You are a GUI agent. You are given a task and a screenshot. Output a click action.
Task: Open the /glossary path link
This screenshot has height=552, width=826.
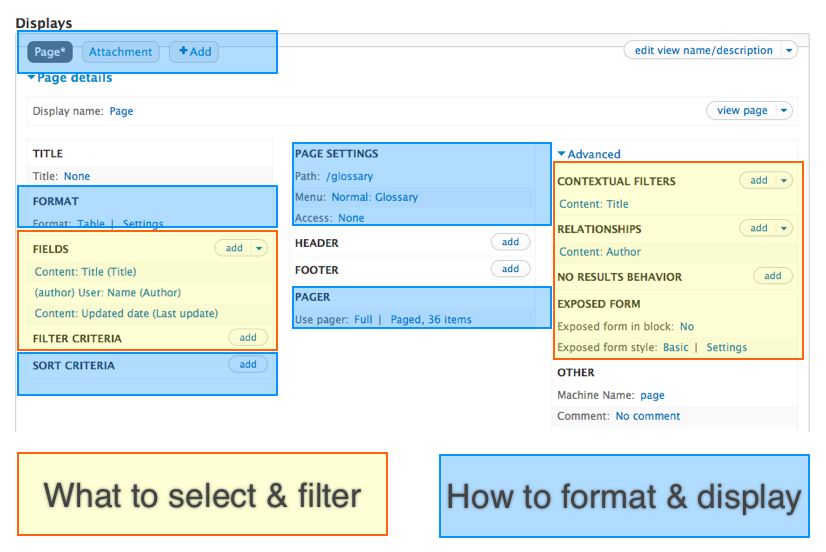tap(349, 176)
